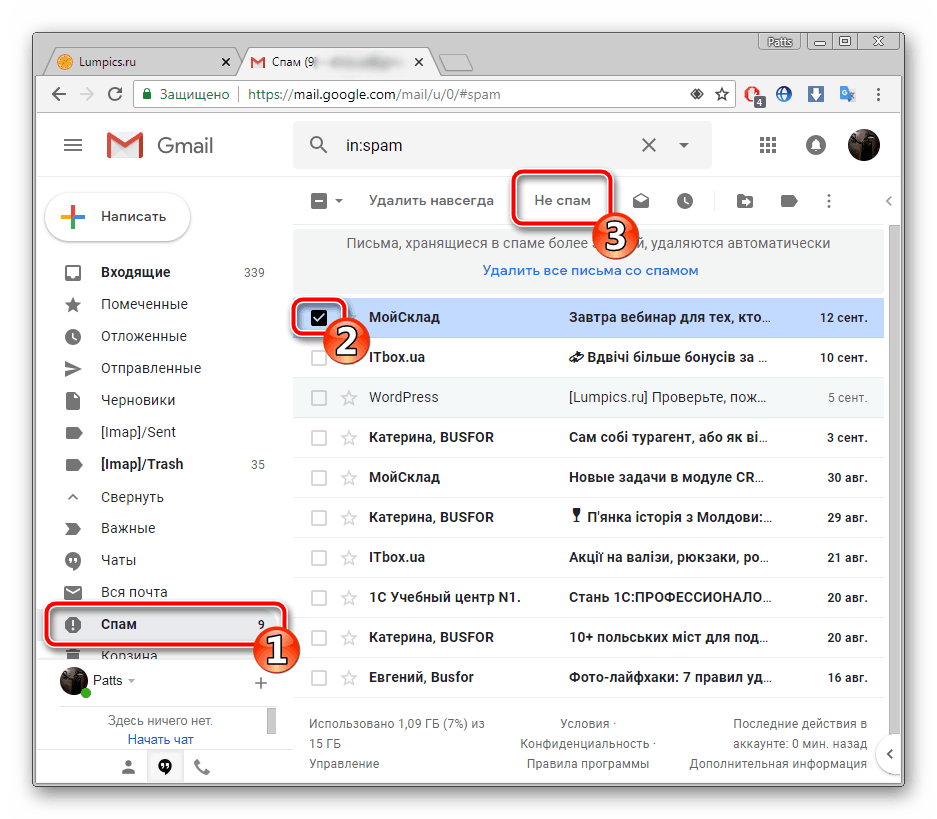
Task: Click the notifications bell icon
Action: [x=816, y=145]
